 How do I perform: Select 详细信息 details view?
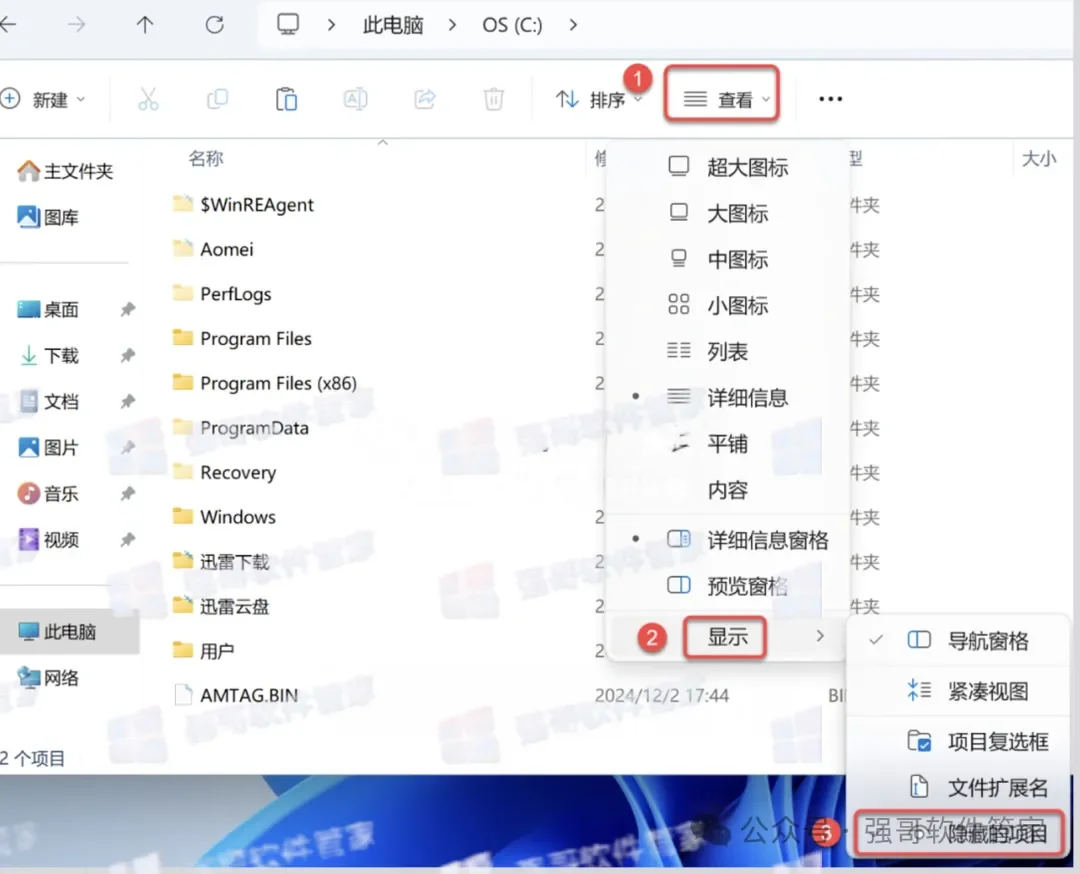[x=727, y=397]
